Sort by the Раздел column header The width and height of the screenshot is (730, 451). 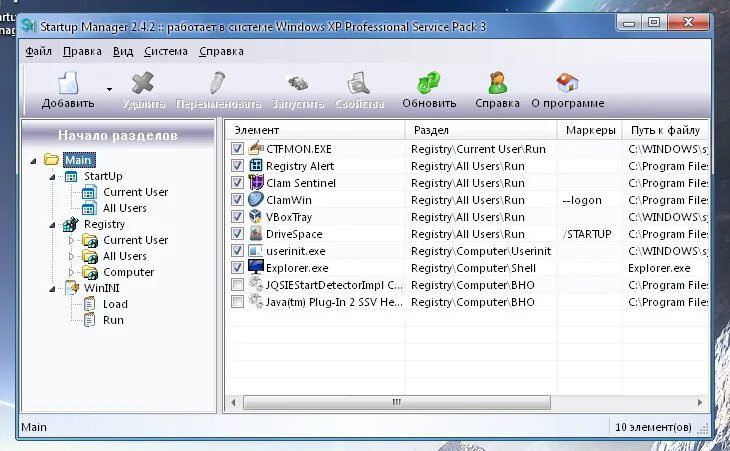coord(481,130)
